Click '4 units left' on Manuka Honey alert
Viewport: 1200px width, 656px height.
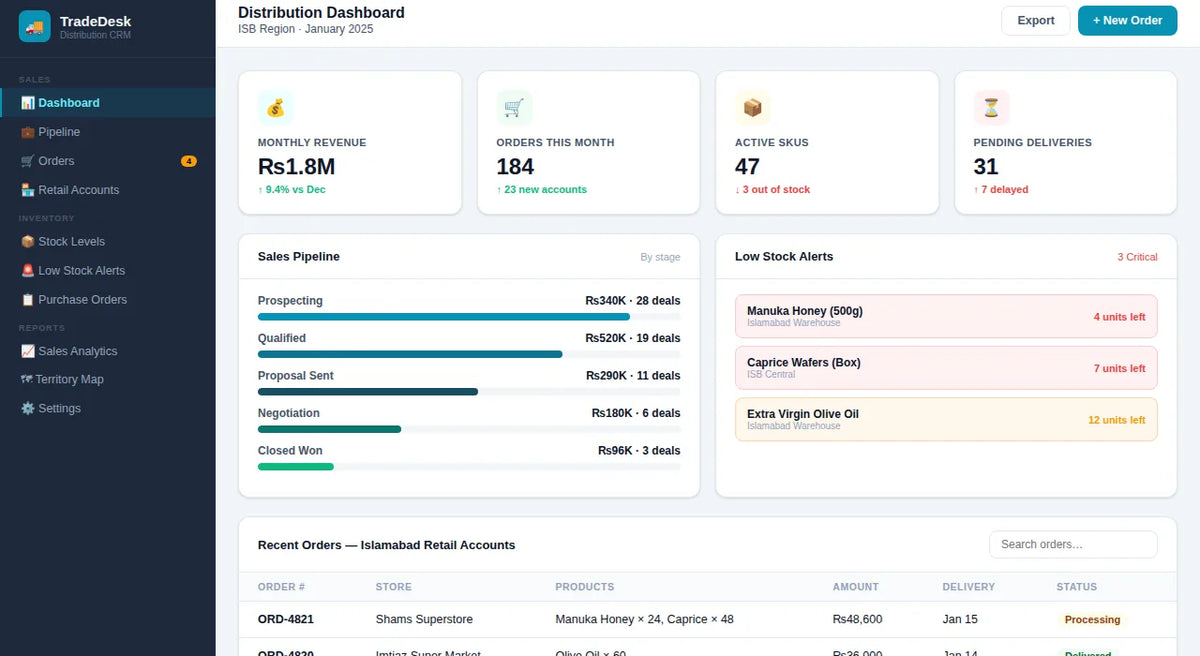click(x=1119, y=317)
